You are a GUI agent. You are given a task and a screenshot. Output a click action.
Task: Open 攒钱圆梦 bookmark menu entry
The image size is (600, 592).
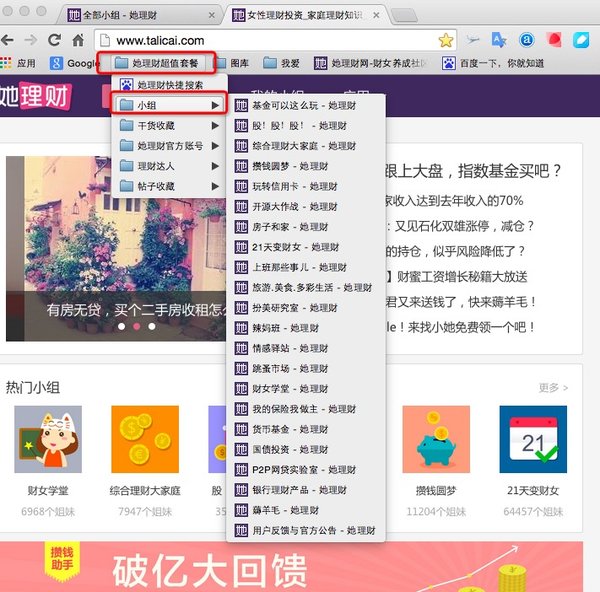click(x=305, y=166)
